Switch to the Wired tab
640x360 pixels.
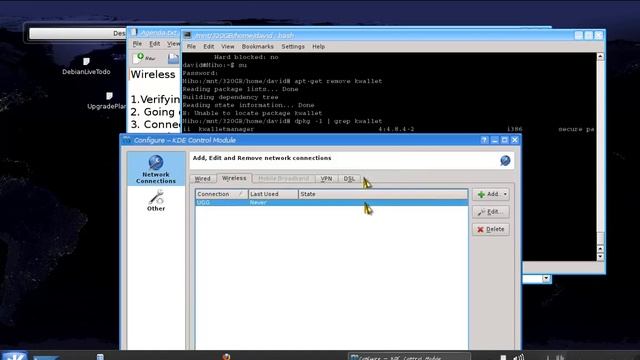[x=202, y=179]
